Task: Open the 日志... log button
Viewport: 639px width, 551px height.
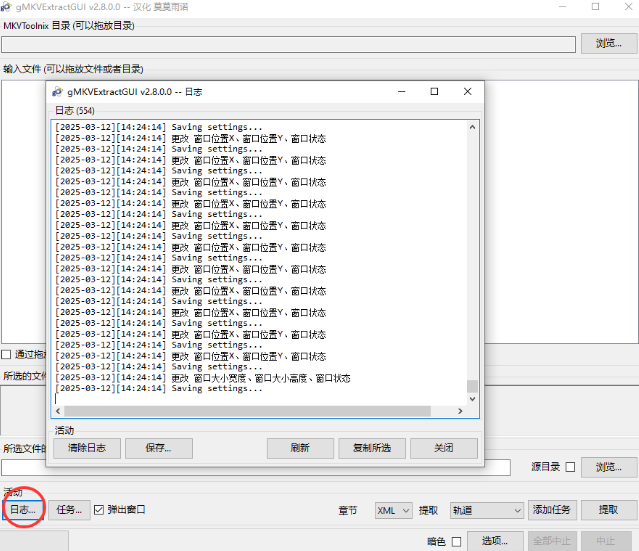Action: [x=23, y=510]
